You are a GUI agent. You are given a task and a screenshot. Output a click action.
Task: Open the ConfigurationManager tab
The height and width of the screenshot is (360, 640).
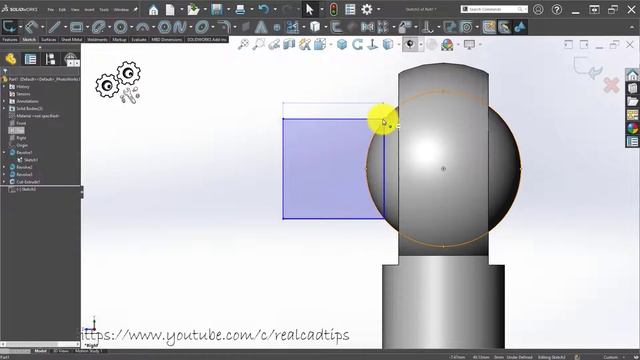[x=50, y=59]
